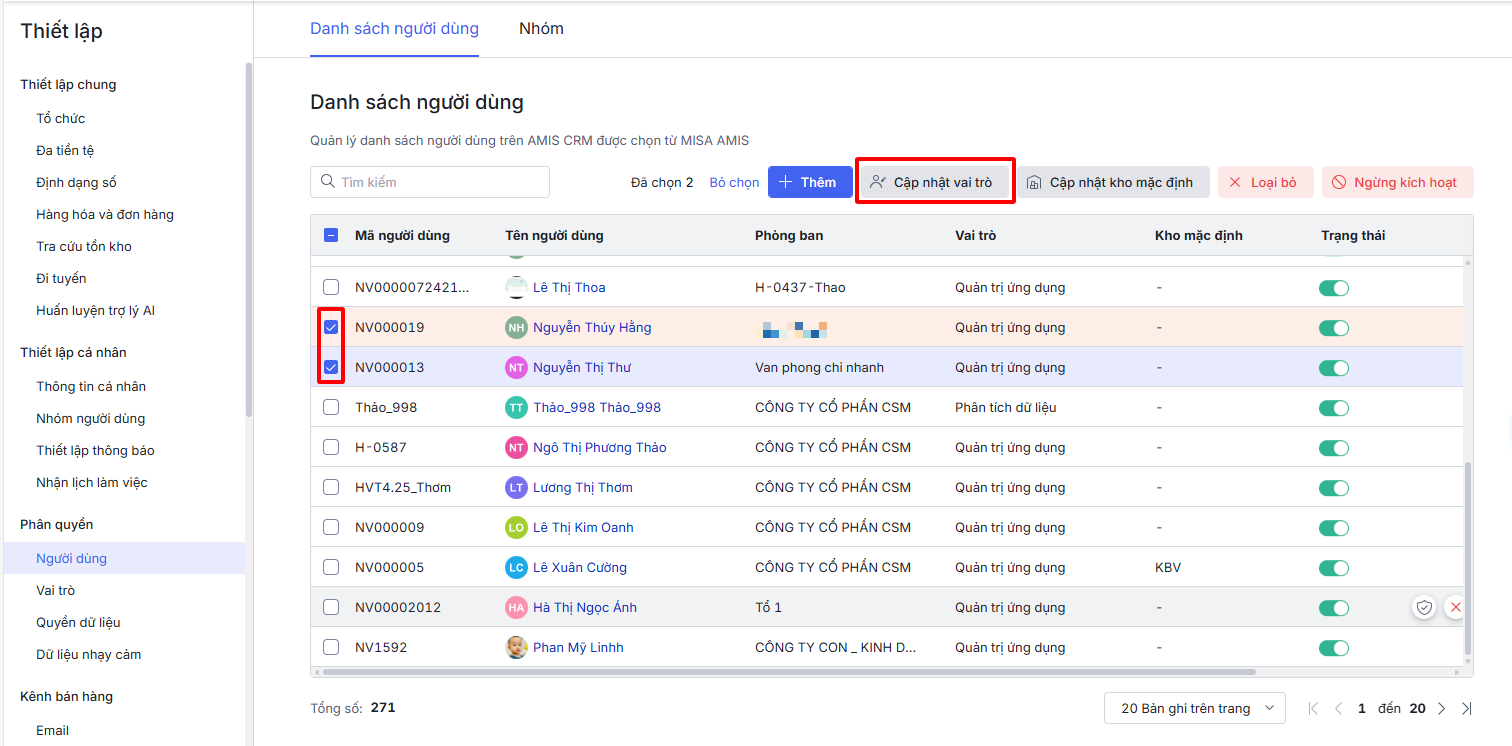Screen dimensions: 1512x746
Task: Open Quyền dữ liệu in the sidebar
Action: (x=78, y=622)
